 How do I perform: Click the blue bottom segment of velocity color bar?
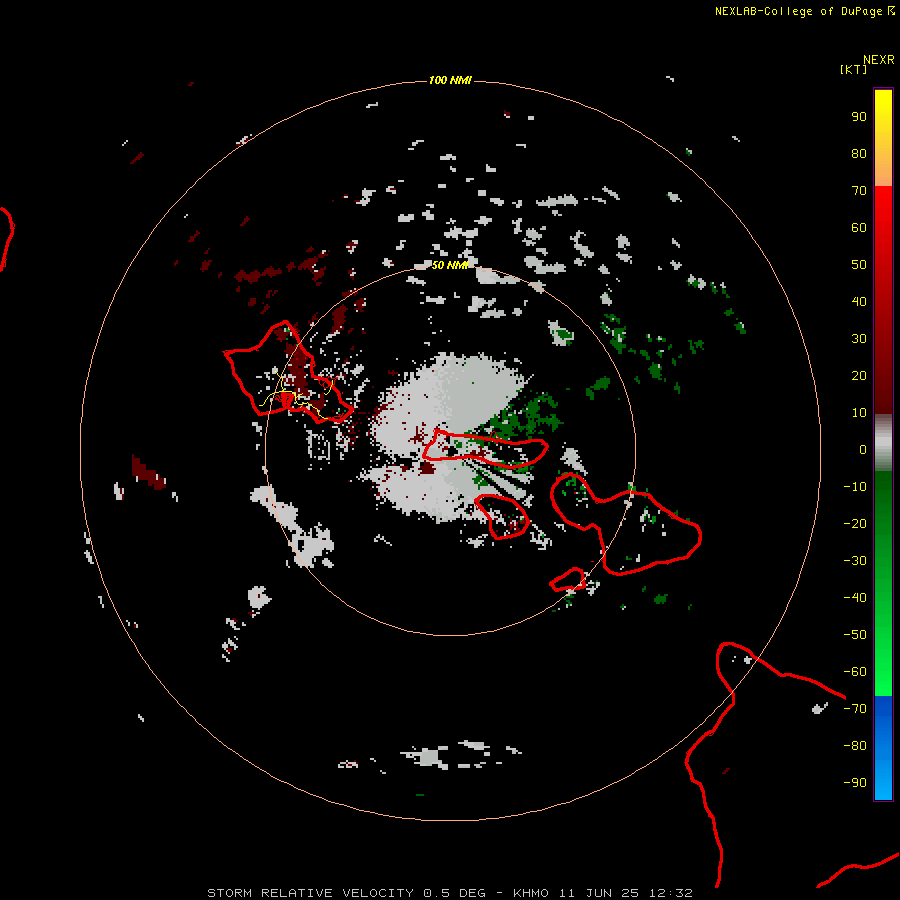(883, 748)
